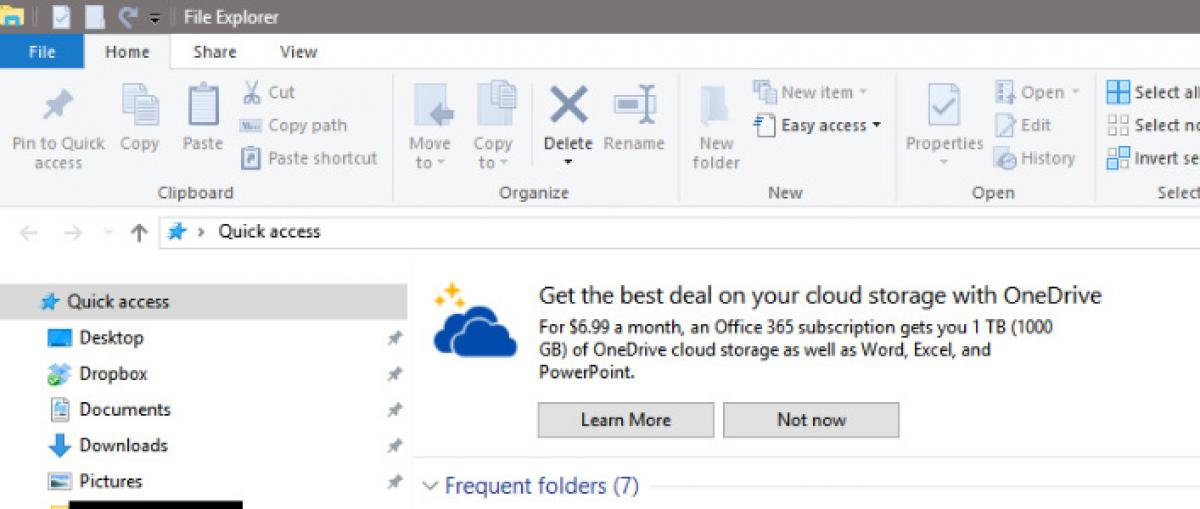This screenshot has height=509, width=1200.
Task: Click the Quick access address bar field
Action: pyautogui.click(x=700, y=232)
